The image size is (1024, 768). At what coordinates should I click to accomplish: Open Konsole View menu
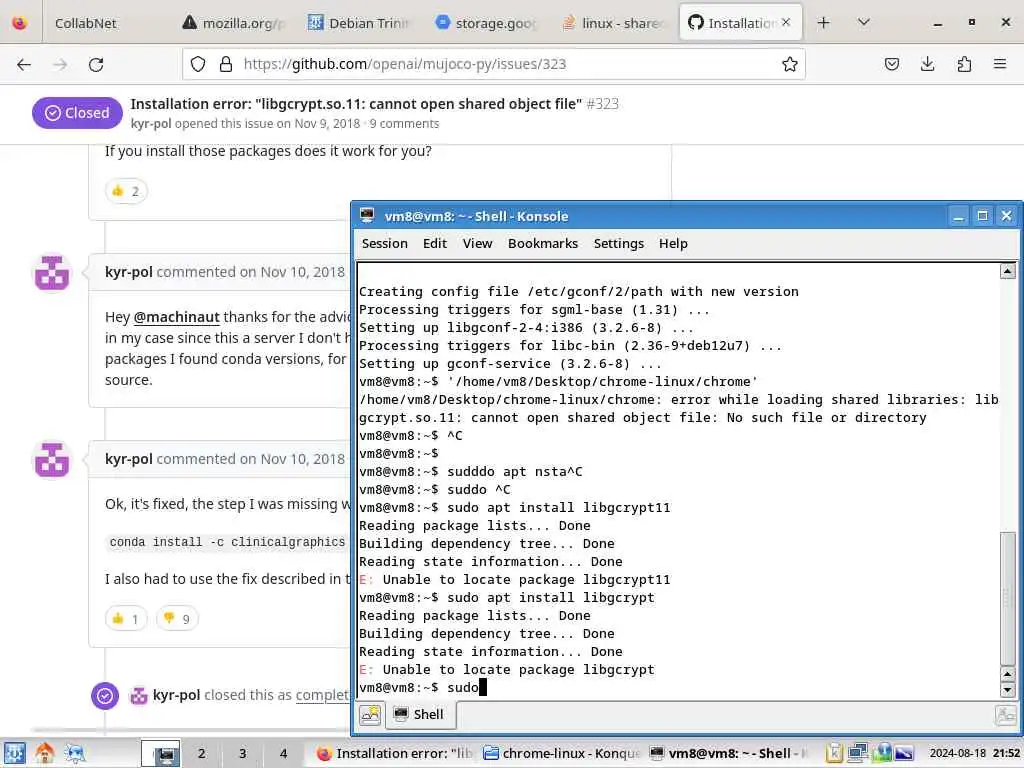tap(477, 244)
